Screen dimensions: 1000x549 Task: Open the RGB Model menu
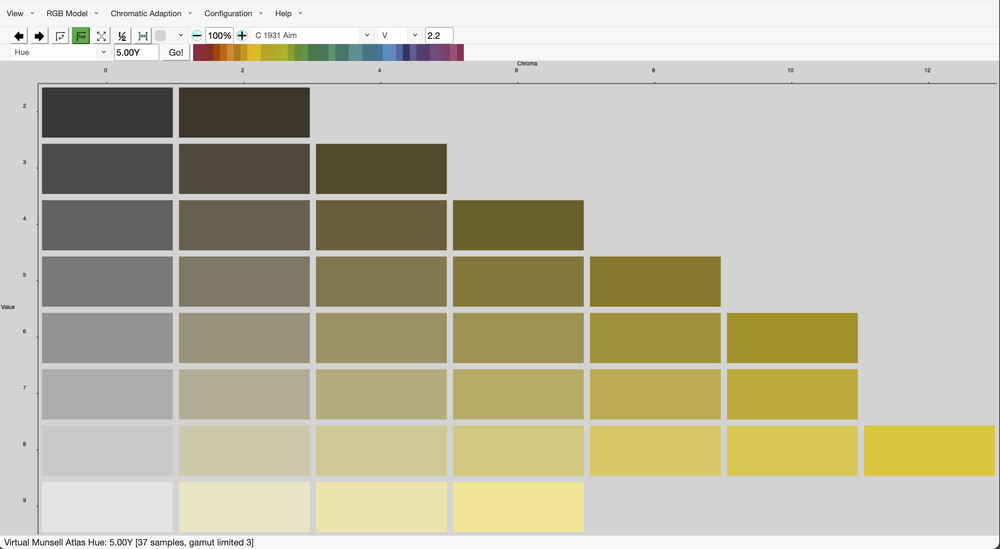point(72,13)
